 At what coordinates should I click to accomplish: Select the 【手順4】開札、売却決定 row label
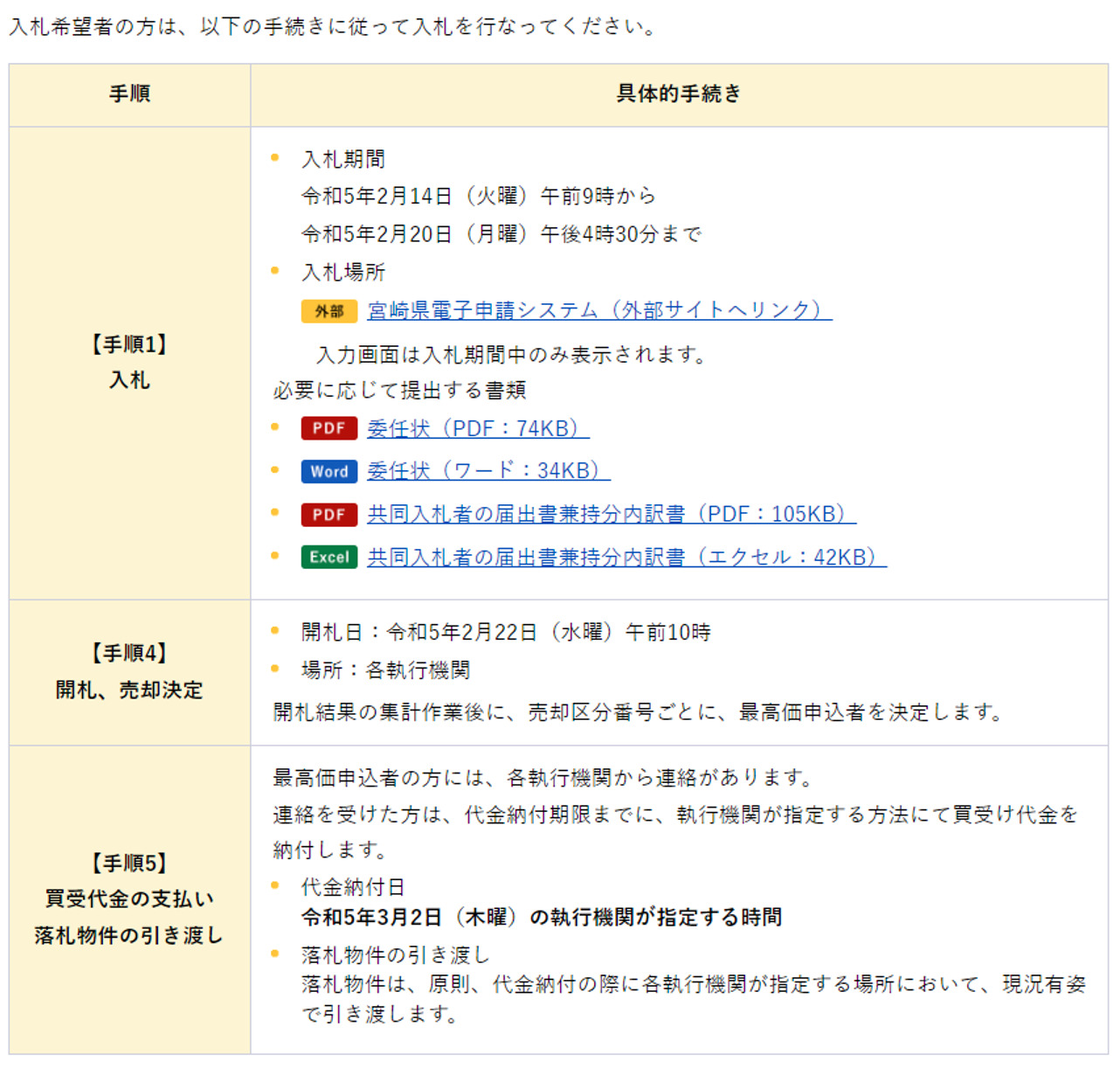click(x=129, y=672)
